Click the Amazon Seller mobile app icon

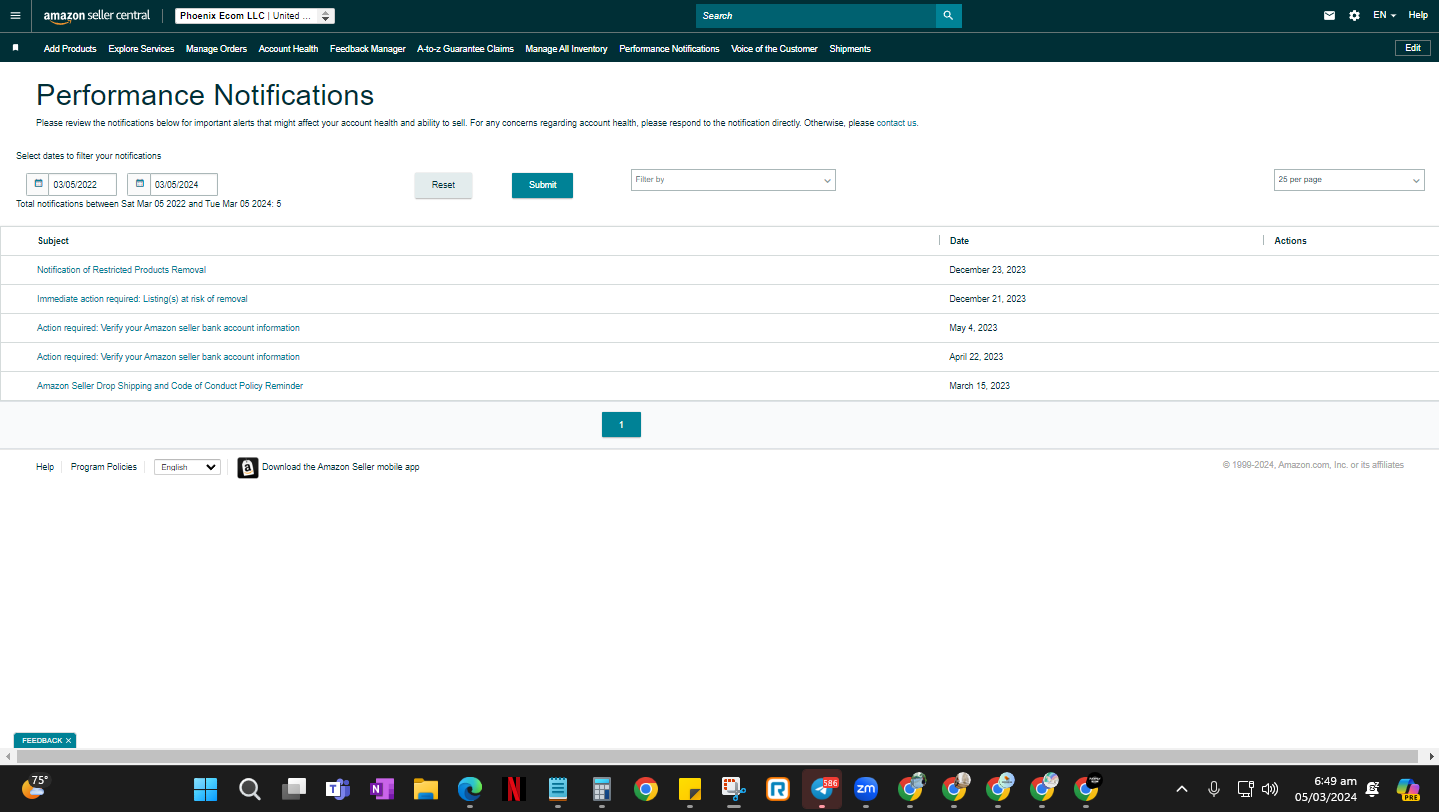point(248,467)
